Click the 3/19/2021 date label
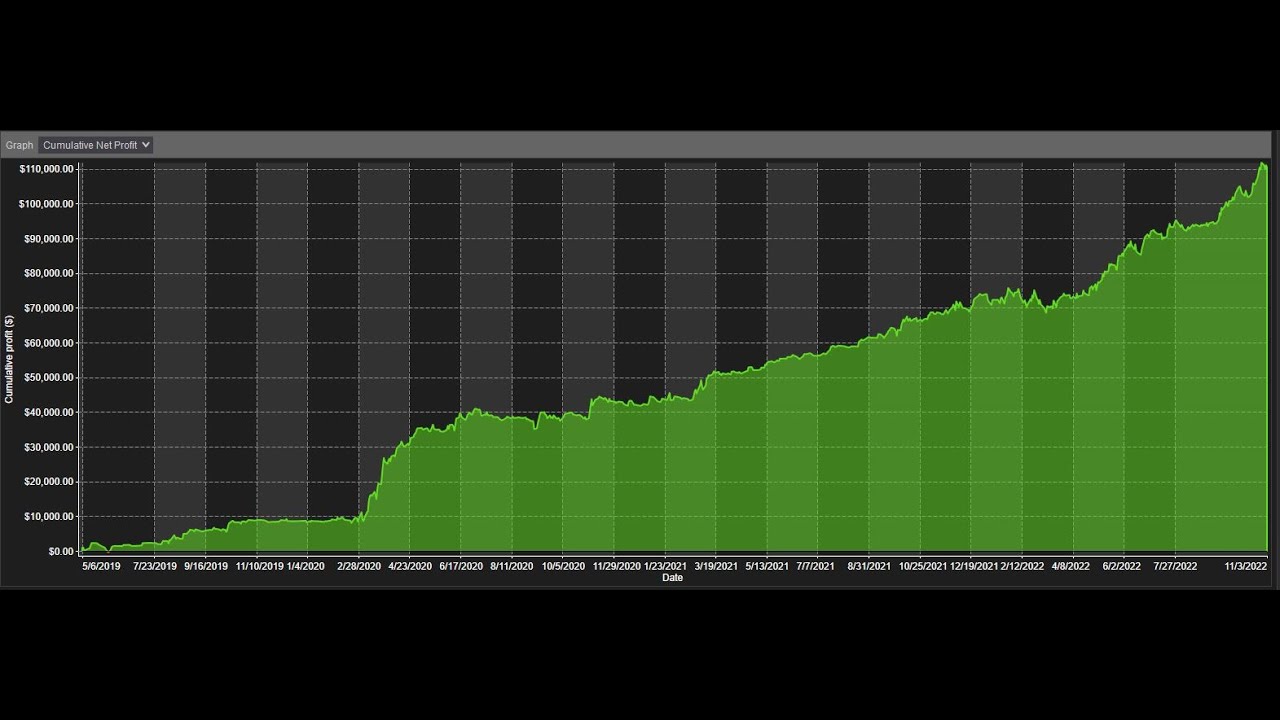 click(x=716, y=566)
